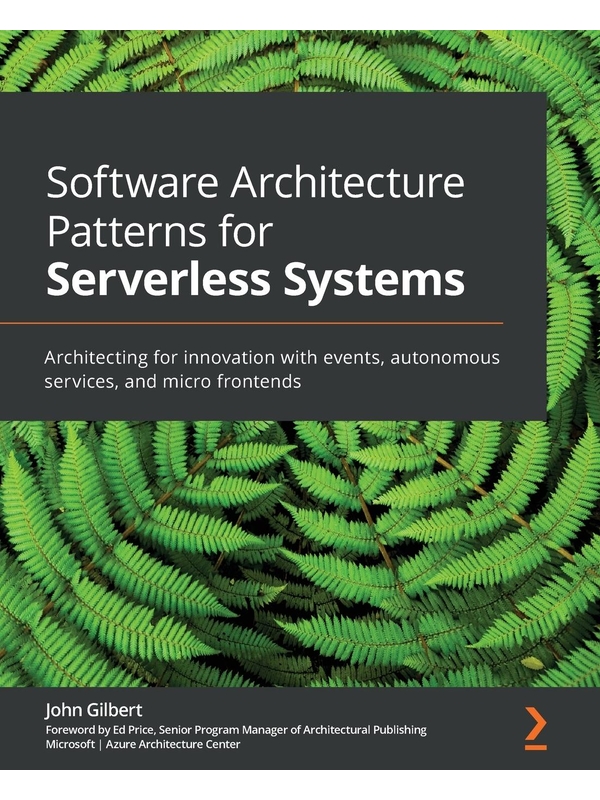Click "Microsoft | Azure Architecture Center" text

click(143, 744)
